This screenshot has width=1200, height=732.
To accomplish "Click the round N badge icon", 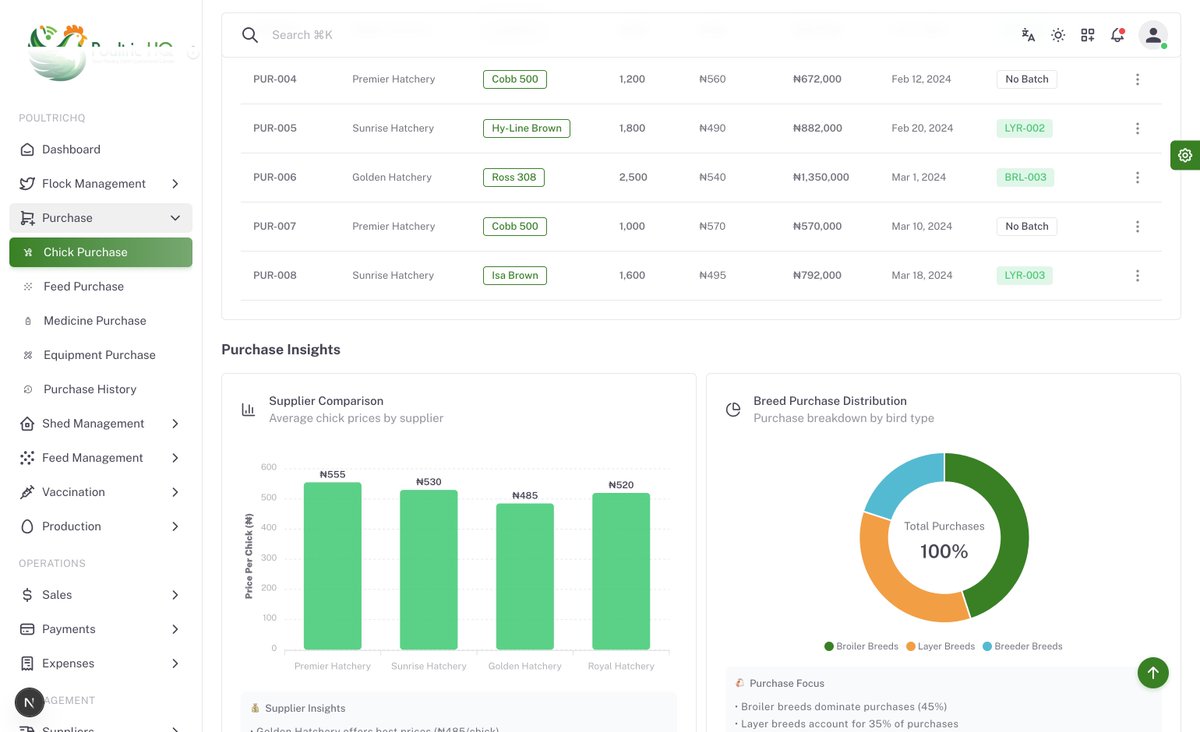I will pos(29,703).
